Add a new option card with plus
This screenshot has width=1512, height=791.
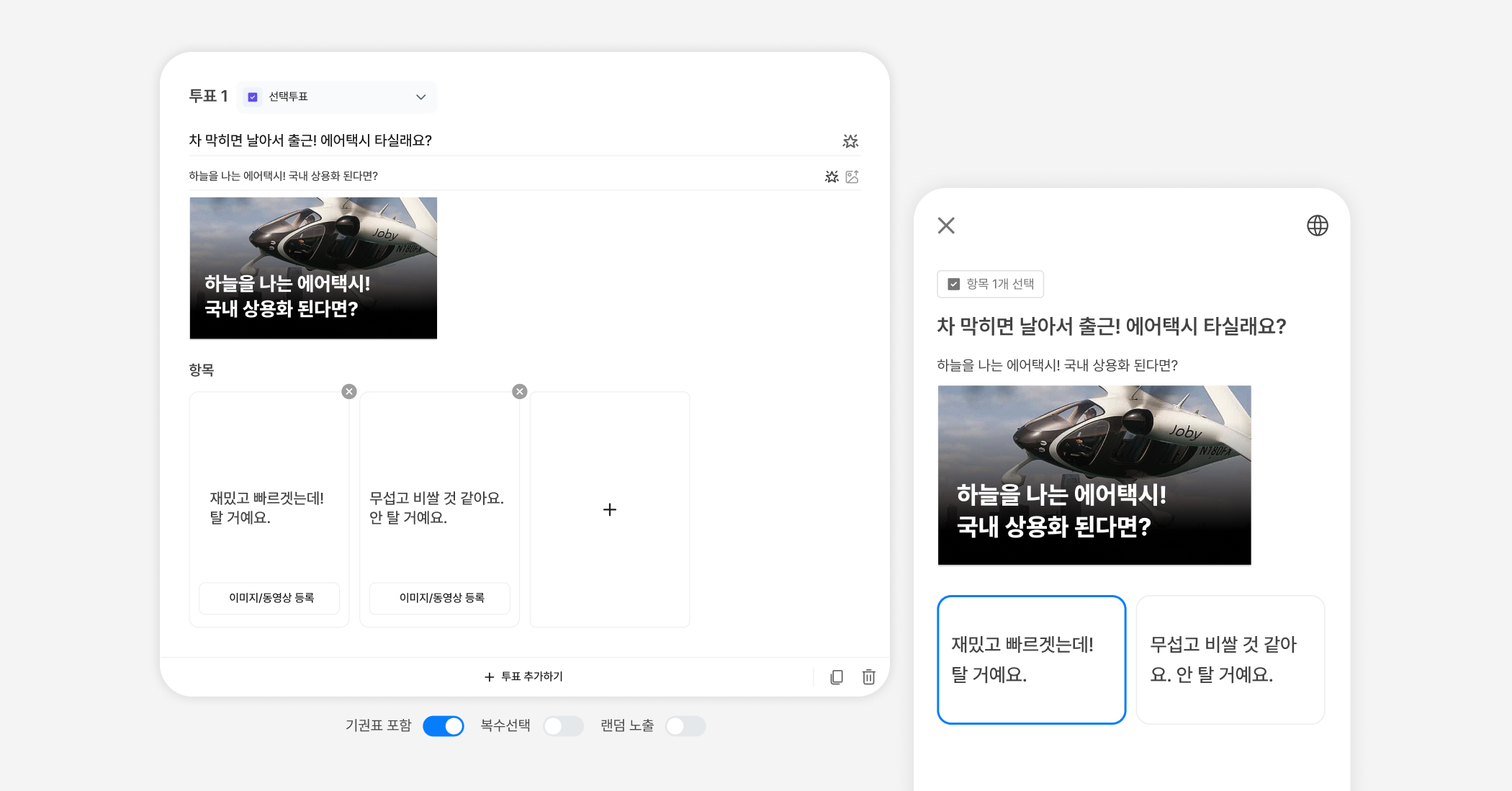tap(609, 510)
